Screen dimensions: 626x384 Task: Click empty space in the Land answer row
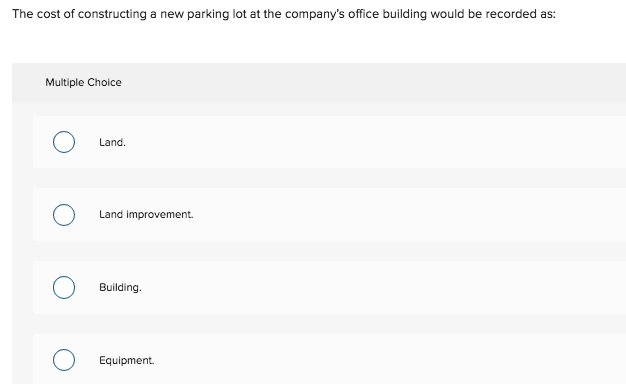click(359, 142)
